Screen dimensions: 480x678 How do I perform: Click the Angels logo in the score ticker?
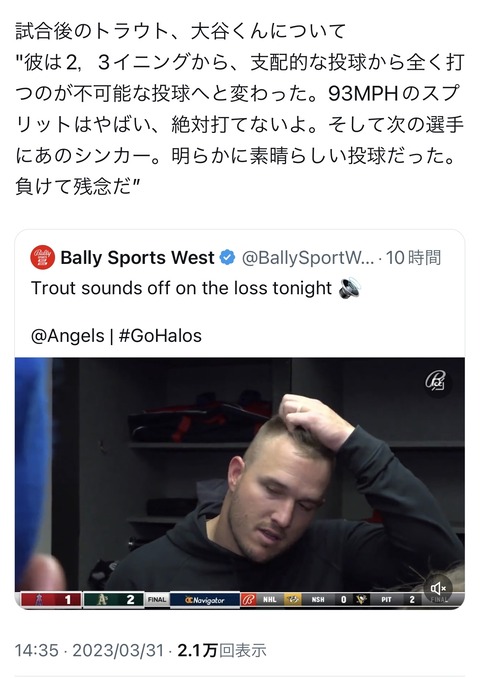[x=38, y=600]
